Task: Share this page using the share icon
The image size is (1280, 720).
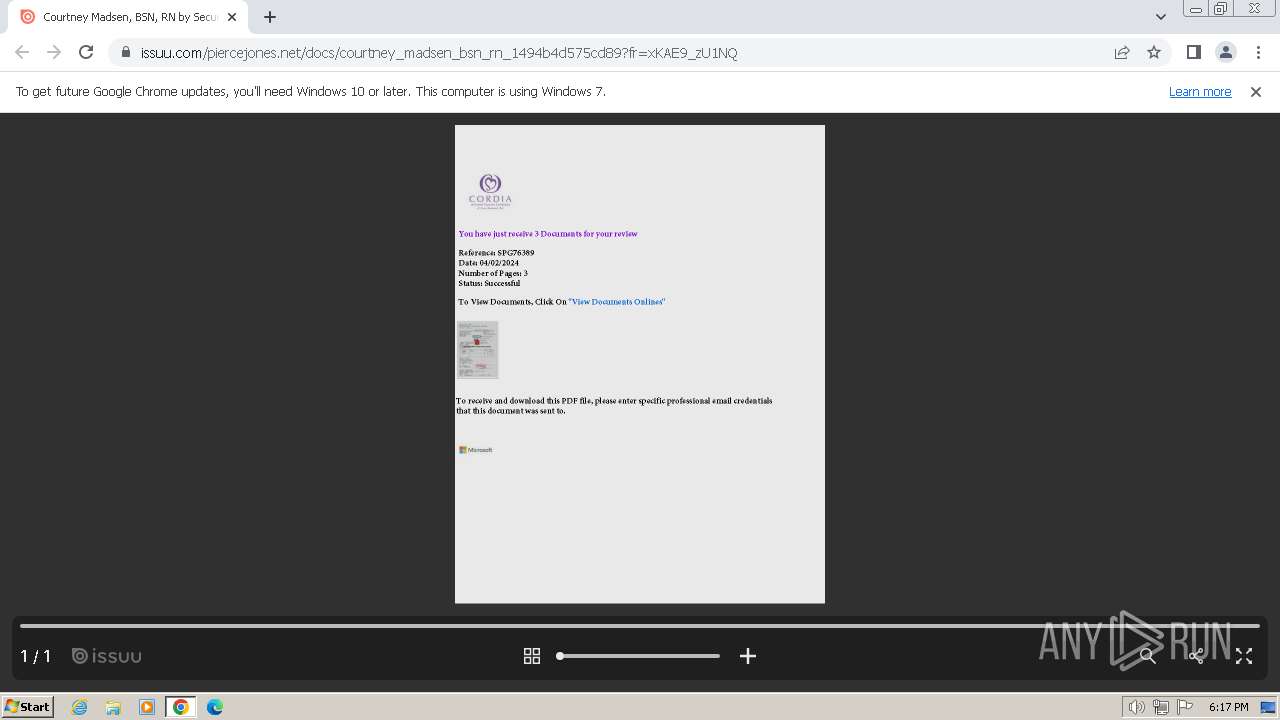Action: (x=1122, y=52)
